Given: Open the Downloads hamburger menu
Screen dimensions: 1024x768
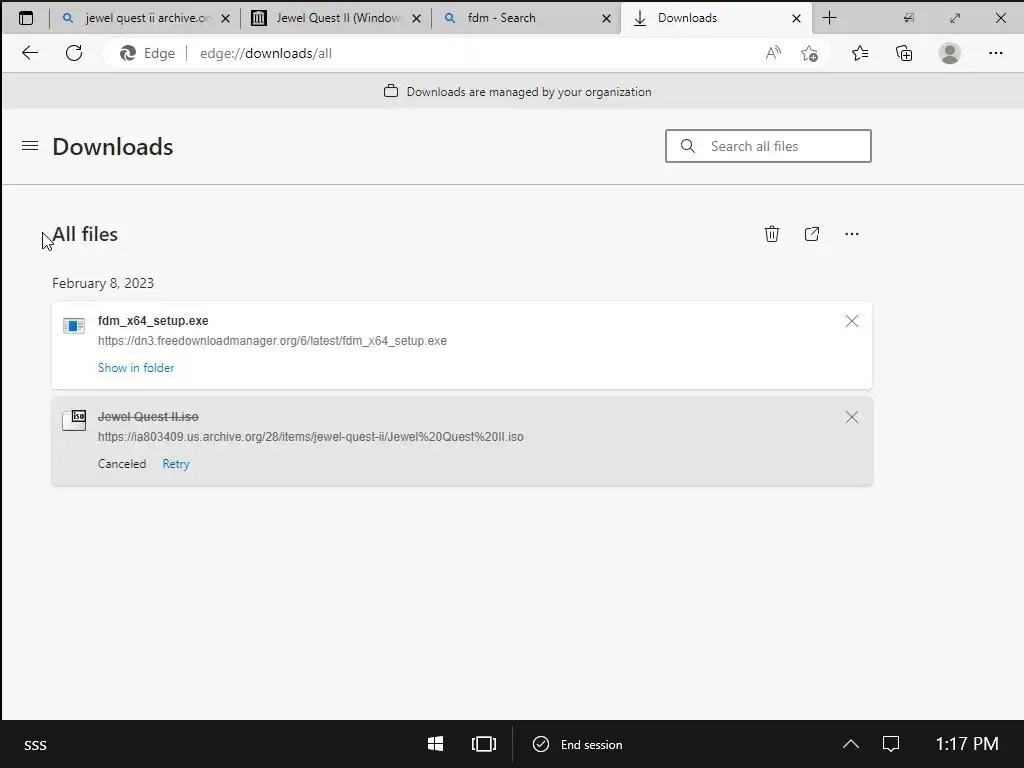Looking at the screenshot, I should [30, 146].
